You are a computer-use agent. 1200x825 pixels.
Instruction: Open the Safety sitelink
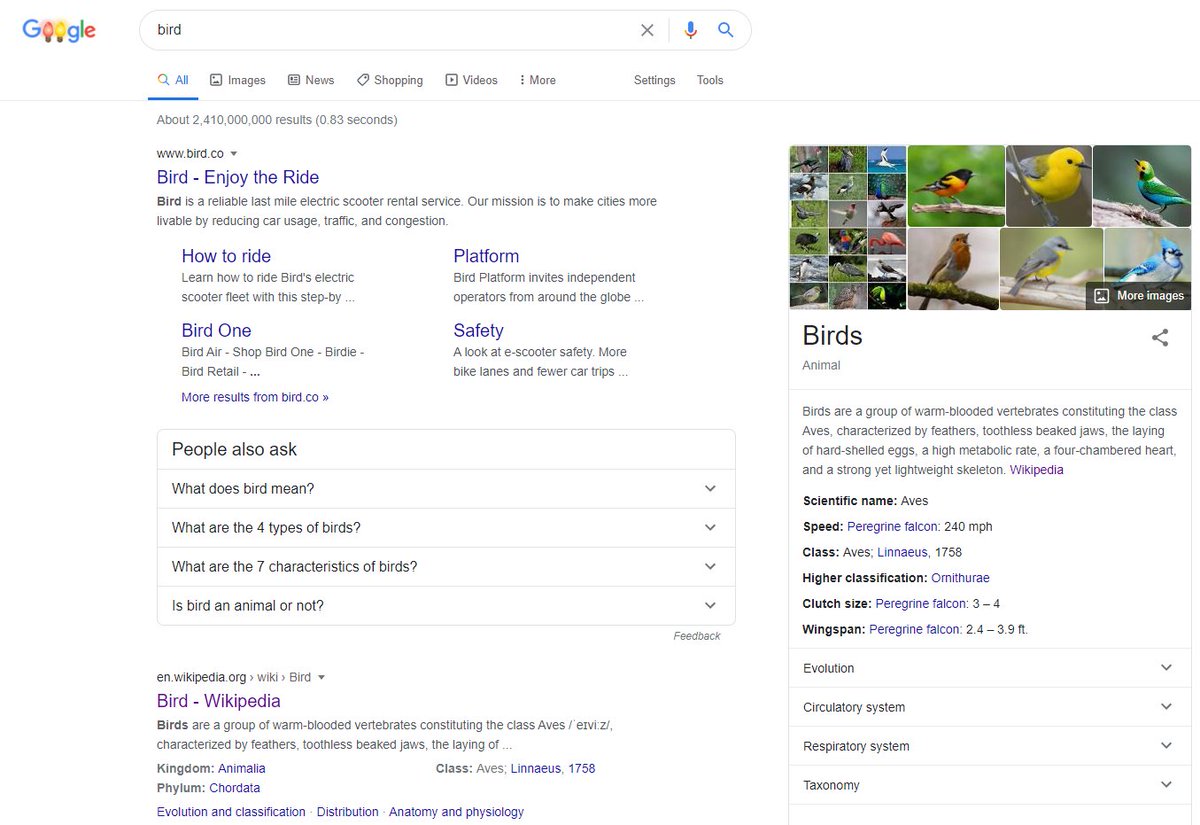click(x=478, y=330)
